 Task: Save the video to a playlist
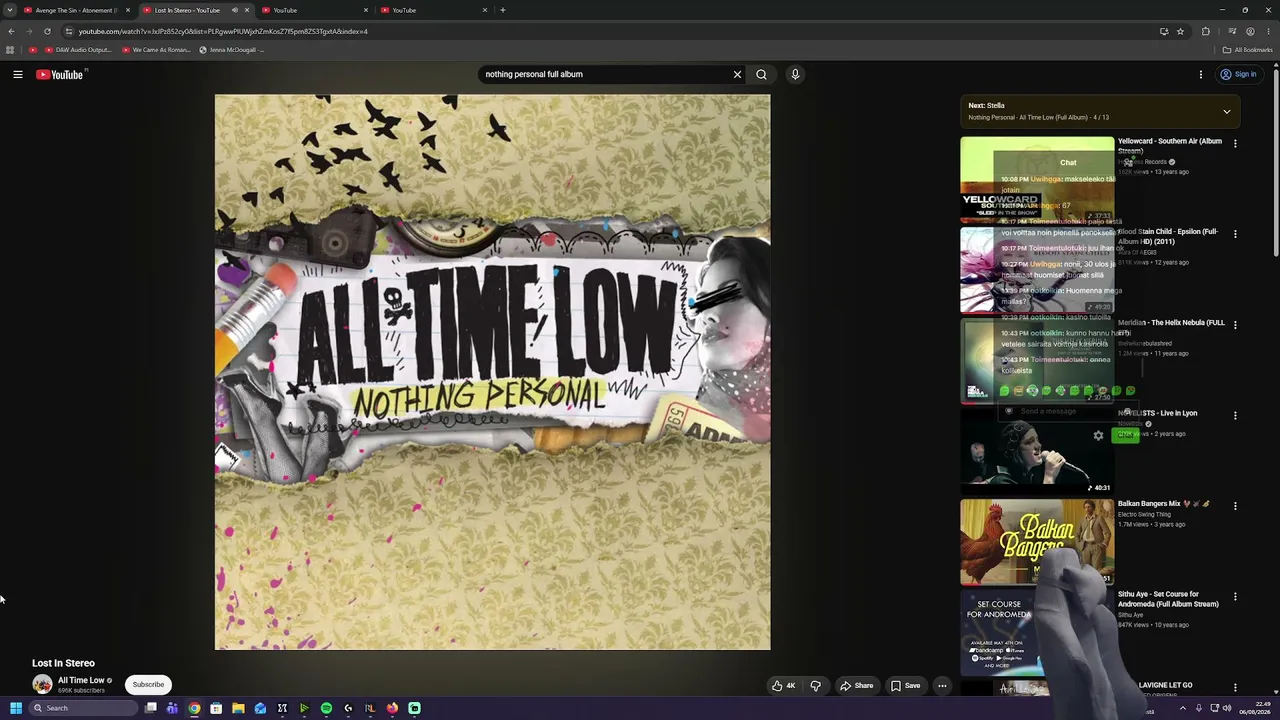(x=906, y=685)
